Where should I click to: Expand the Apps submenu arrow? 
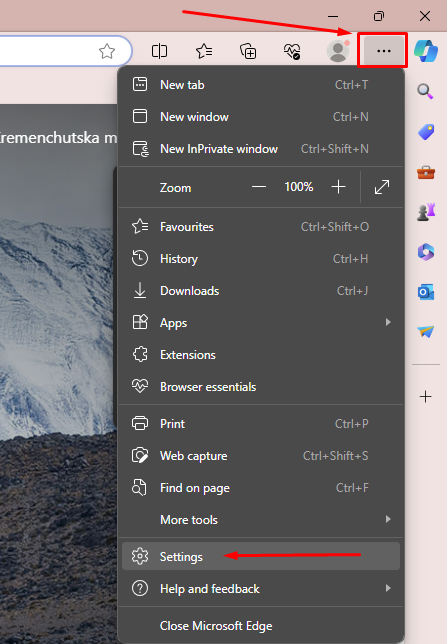388,322
